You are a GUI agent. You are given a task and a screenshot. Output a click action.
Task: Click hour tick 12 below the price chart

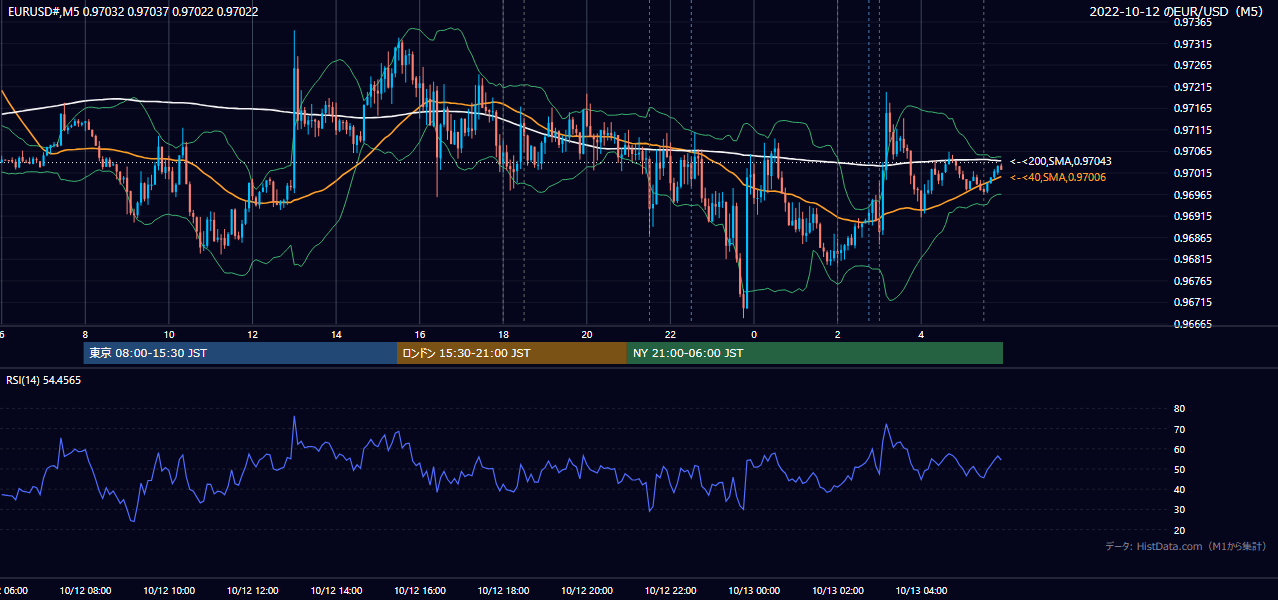[x=252, y=334]
